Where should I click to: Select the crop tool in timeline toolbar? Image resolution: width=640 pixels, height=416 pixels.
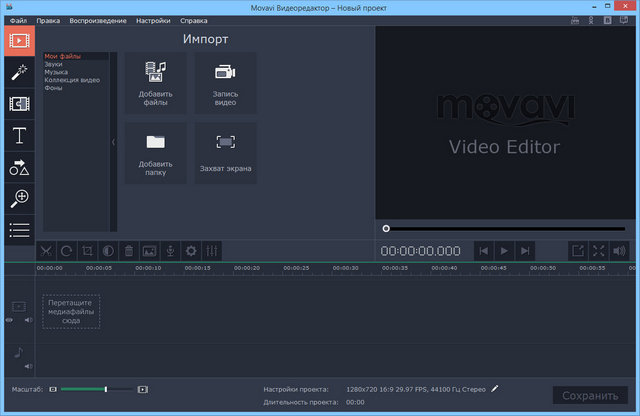click(88, 251)
